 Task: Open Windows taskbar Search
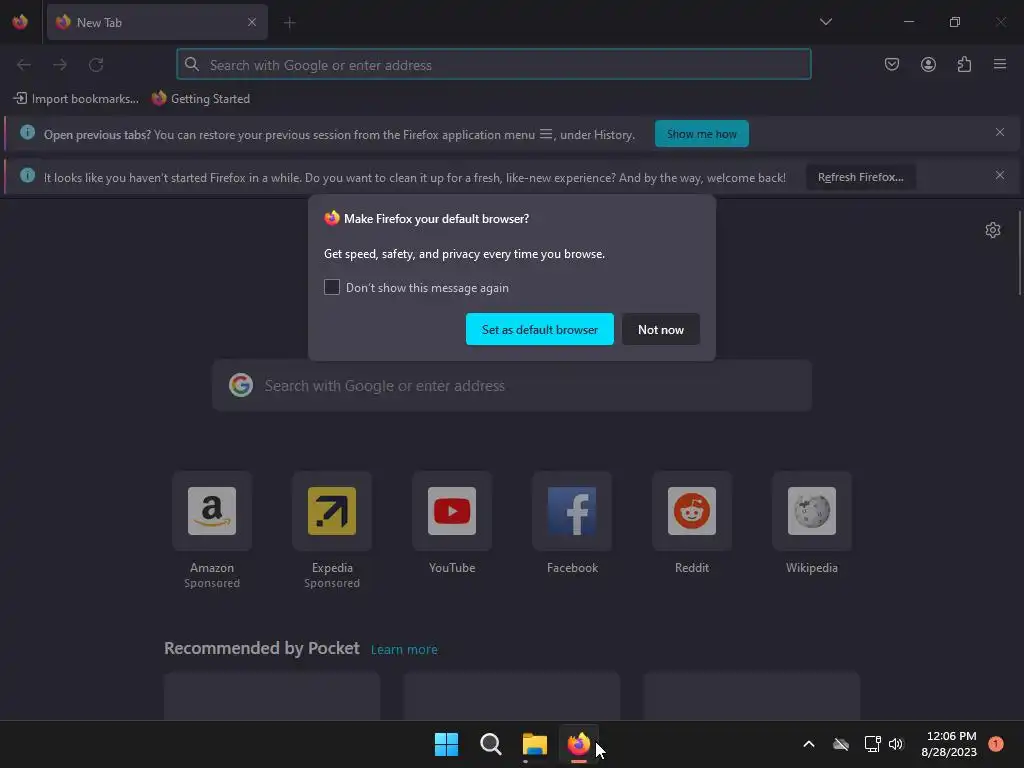490,744
